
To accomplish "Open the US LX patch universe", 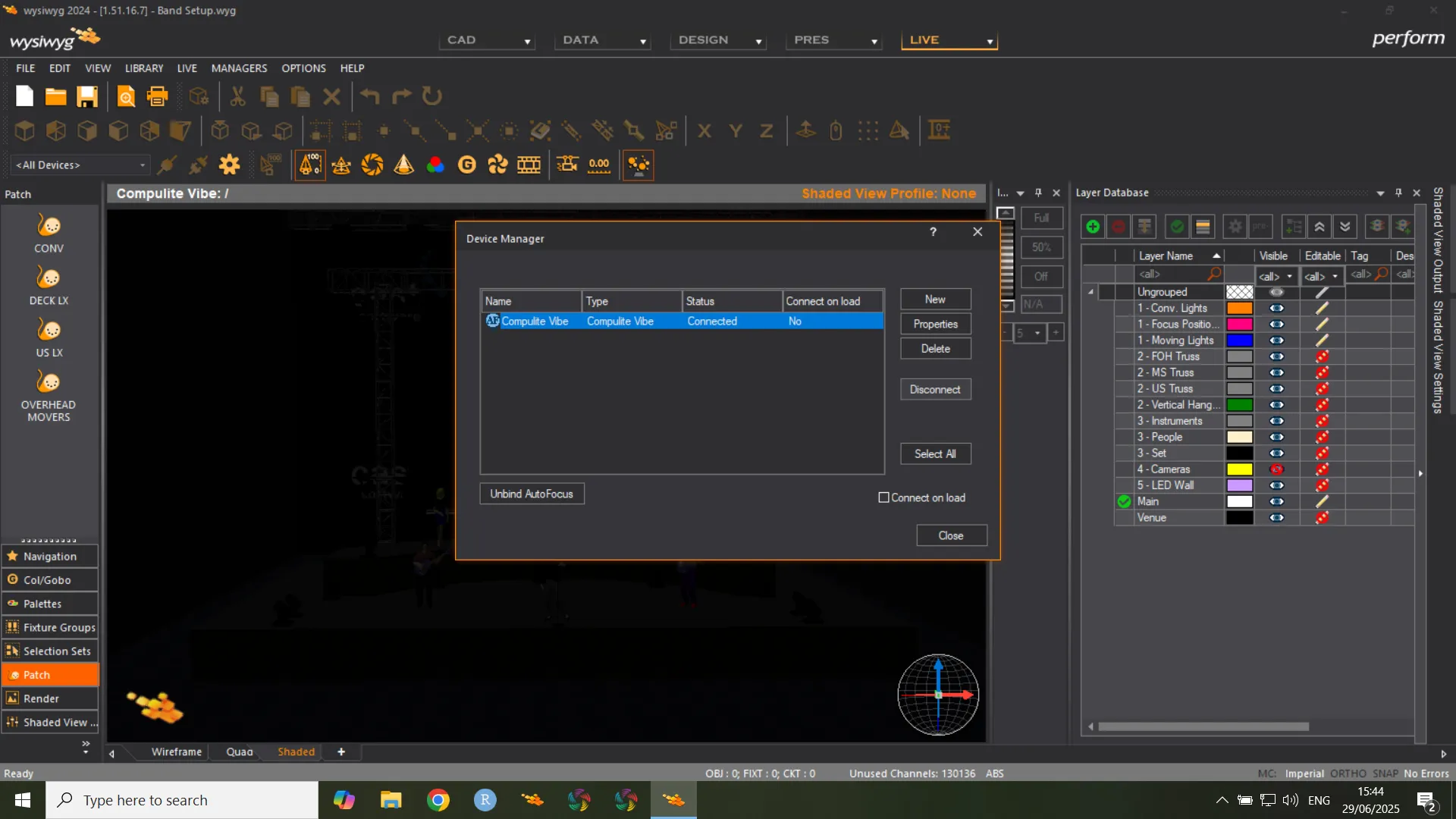I will 49,338.
